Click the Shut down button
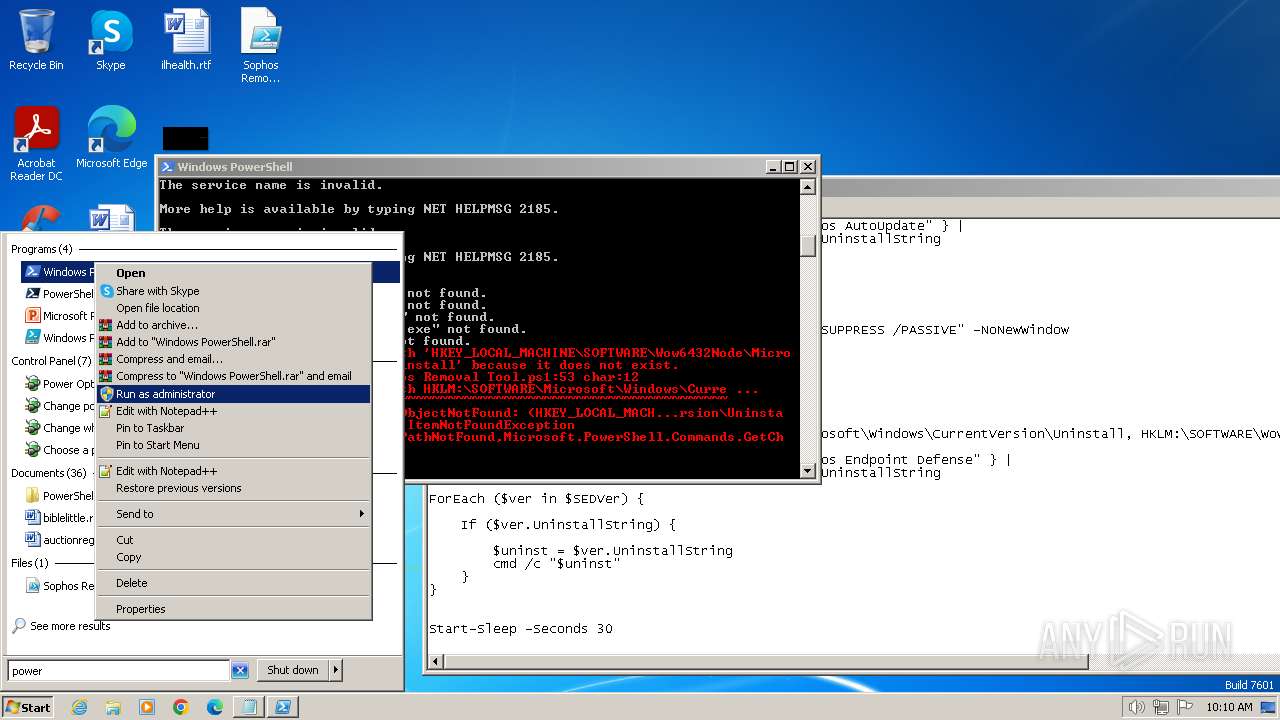This screenshot has height=720, width=1280. 292,670
